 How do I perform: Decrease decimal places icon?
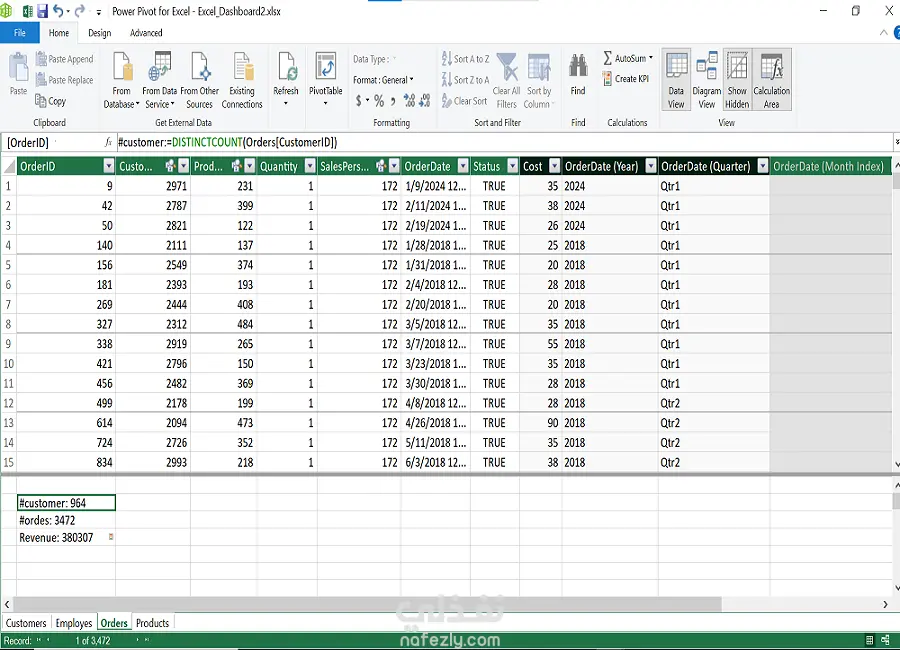tap(425, 101)
